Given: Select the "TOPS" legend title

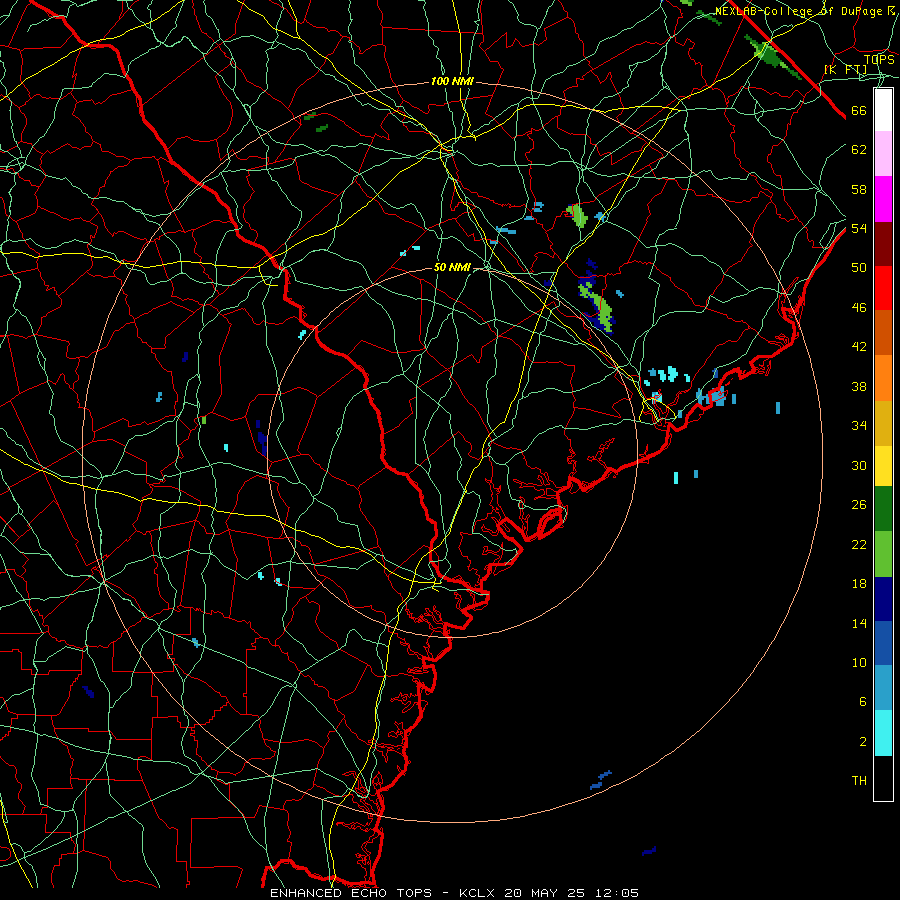Looking at the screenshot, I should tap(879, 60).
